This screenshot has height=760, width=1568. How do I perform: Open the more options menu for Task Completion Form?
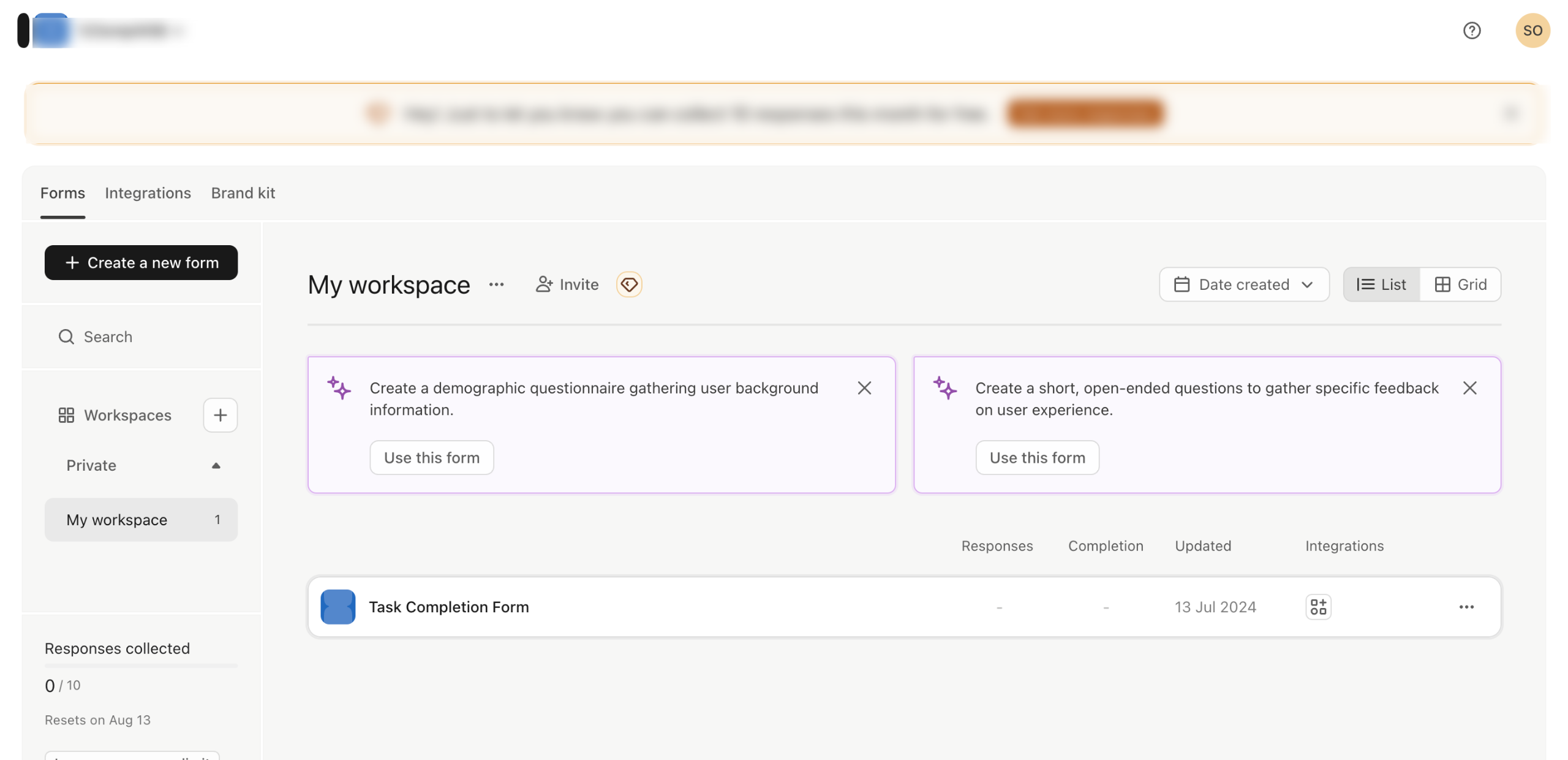1466,607
